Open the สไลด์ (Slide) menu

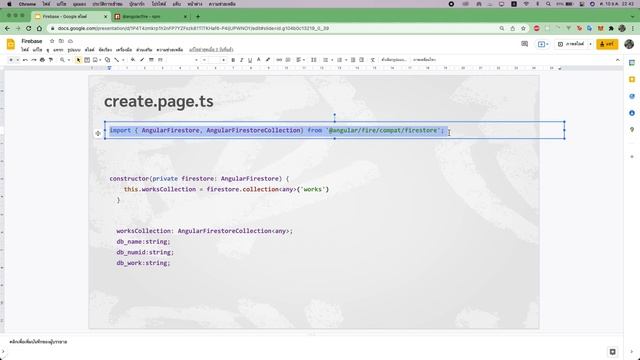(90, 49)
